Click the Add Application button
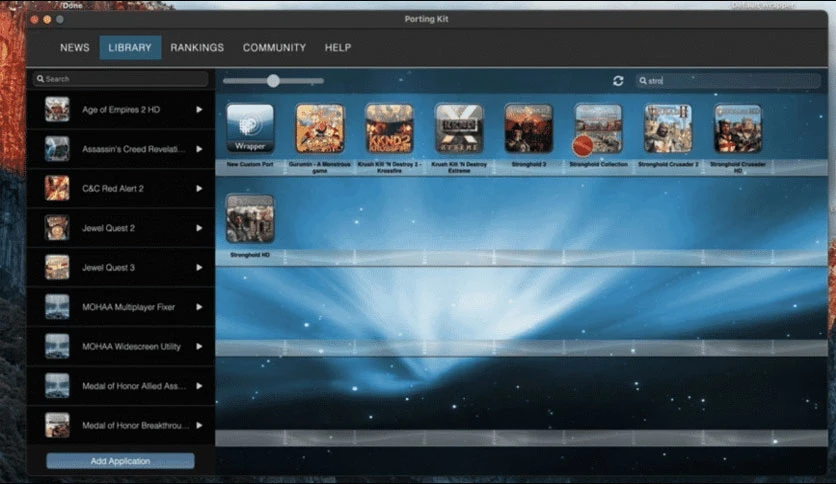 point(120,461)
